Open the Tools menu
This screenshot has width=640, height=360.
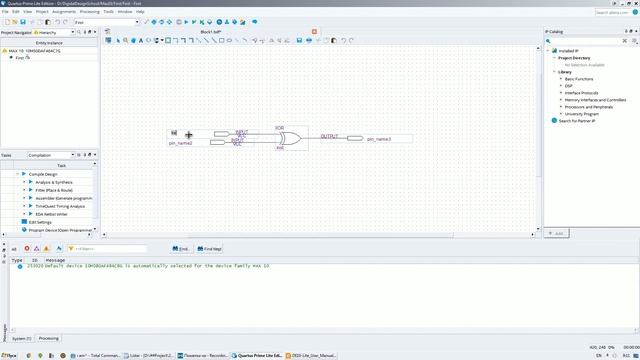[x=109, y=12]
